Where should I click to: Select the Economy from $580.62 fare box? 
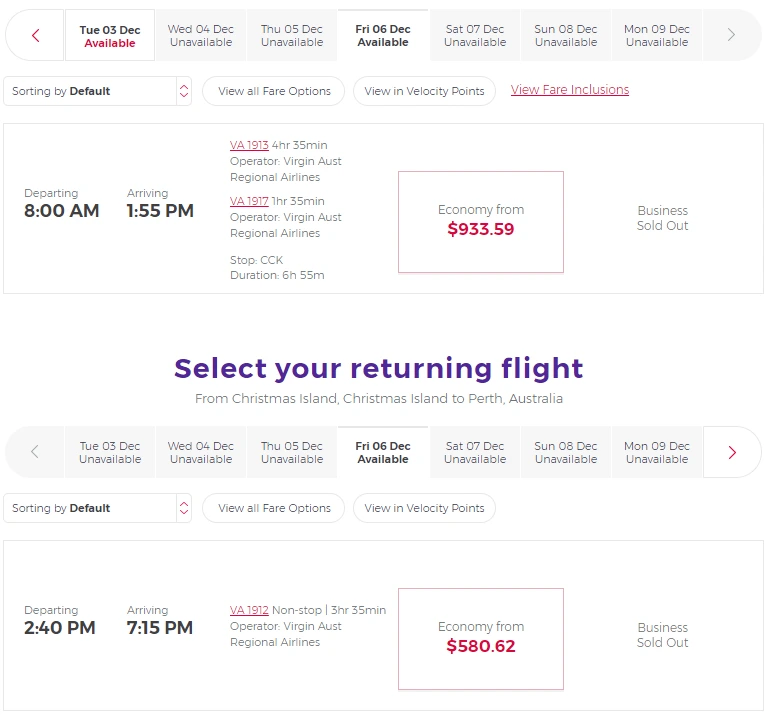pyautogui.click(x=481, y=638)
